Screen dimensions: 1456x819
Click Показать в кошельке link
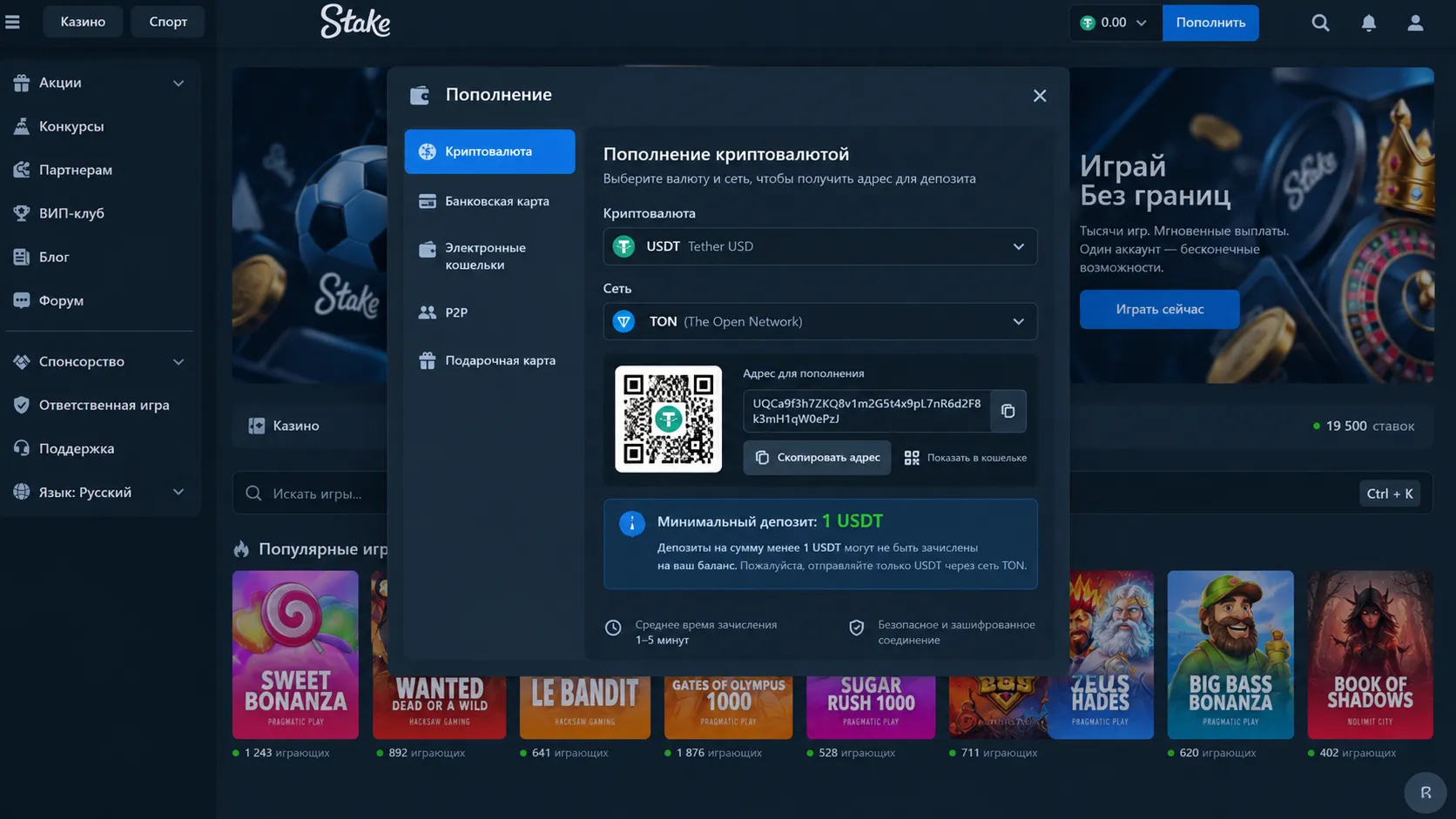966,458
